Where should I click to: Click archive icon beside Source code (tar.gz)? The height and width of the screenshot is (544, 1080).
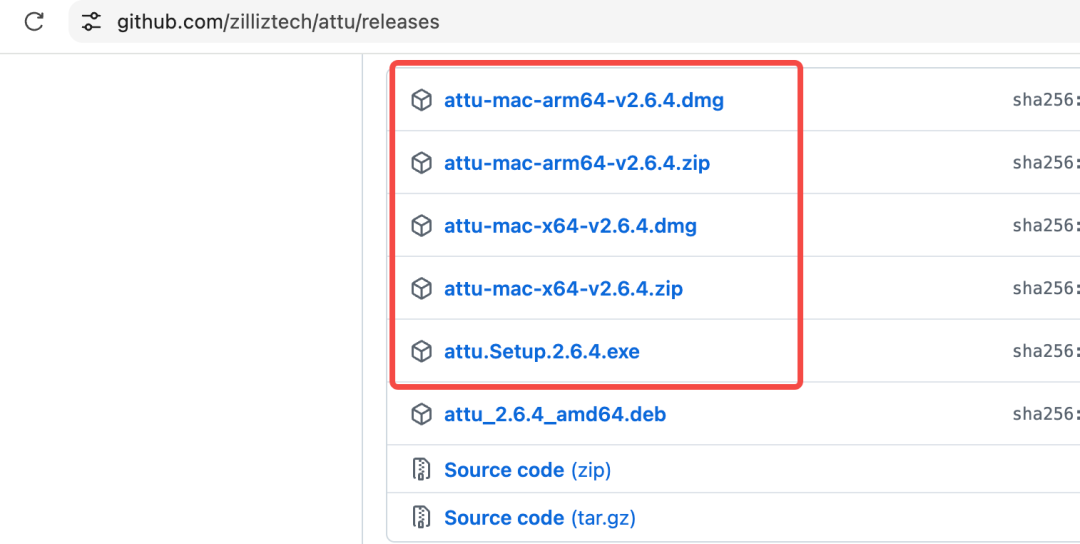click(x=422, y=517)
